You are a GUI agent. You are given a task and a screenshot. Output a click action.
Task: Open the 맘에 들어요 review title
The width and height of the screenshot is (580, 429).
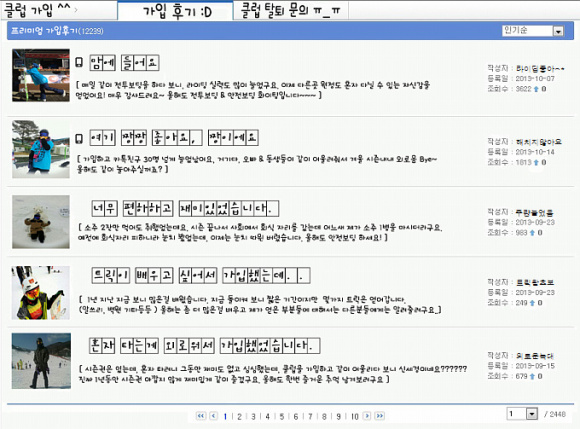tap(124, 63)
